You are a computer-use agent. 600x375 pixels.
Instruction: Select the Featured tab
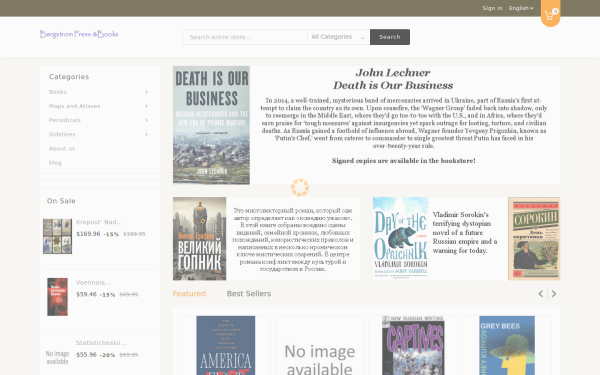coord(189,293)
